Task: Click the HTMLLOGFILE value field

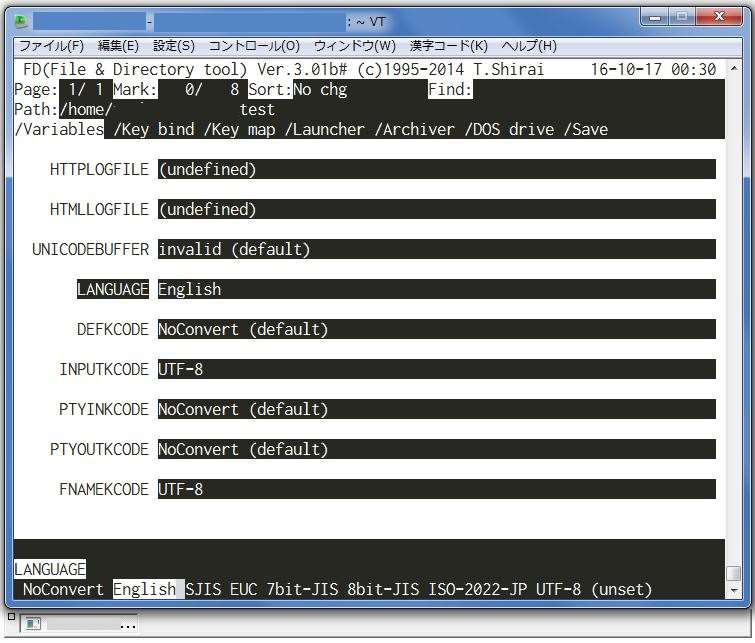Action: pos(437,210)
